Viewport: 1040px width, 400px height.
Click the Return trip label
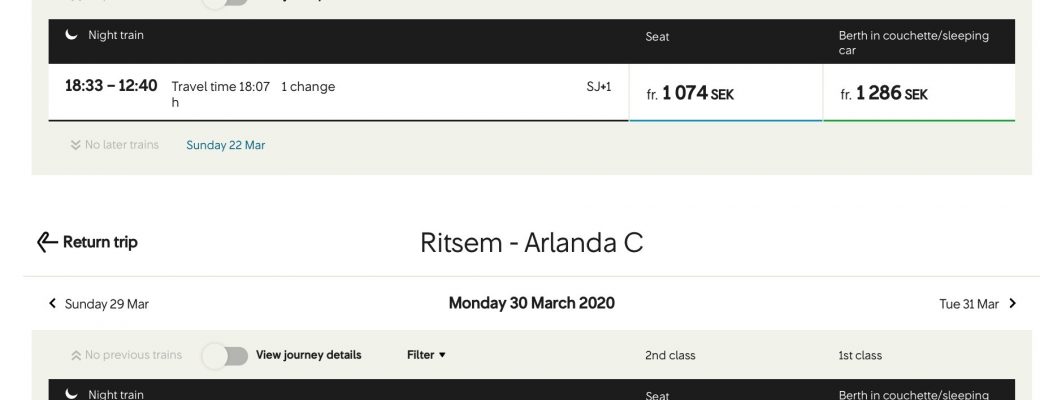pyautogui.click(x=100, y=242)
